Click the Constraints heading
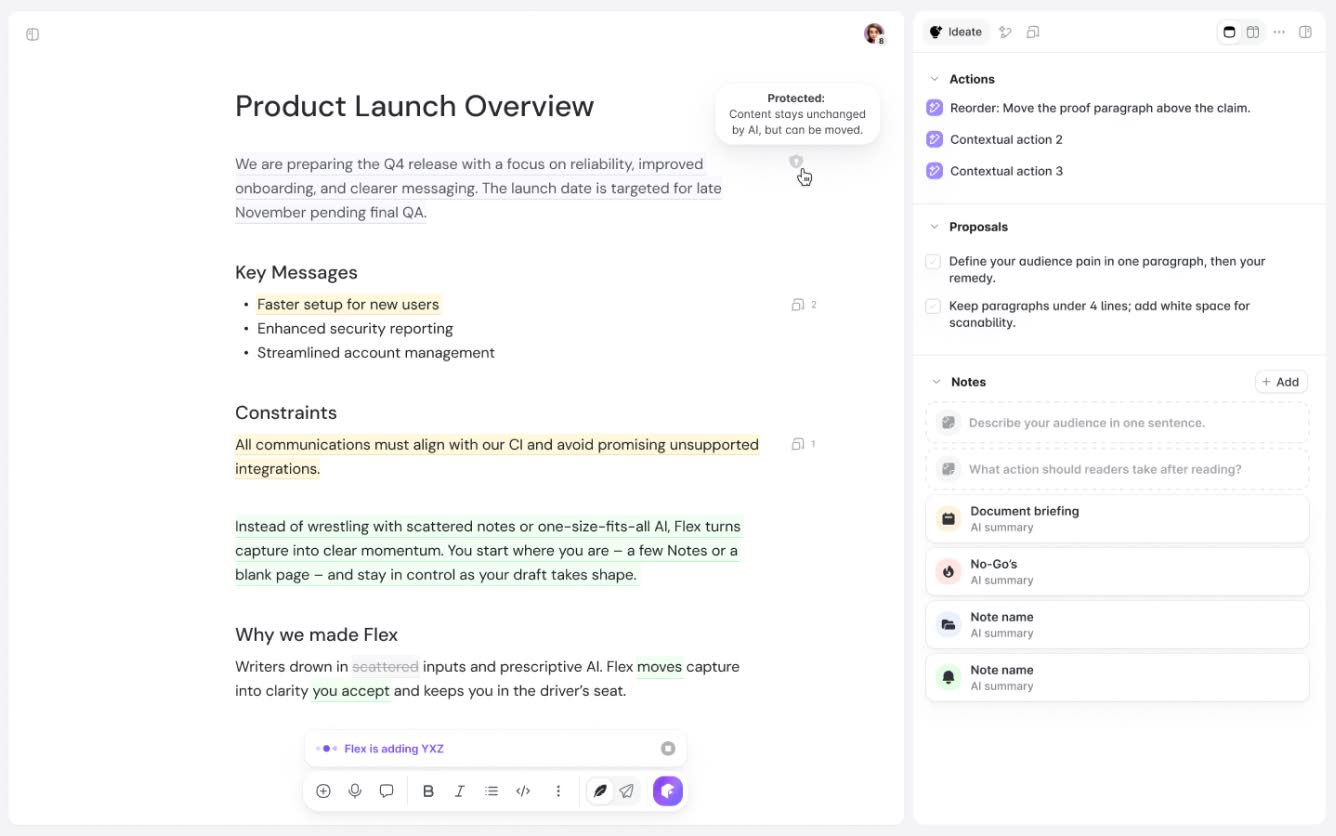 [286, 413]
